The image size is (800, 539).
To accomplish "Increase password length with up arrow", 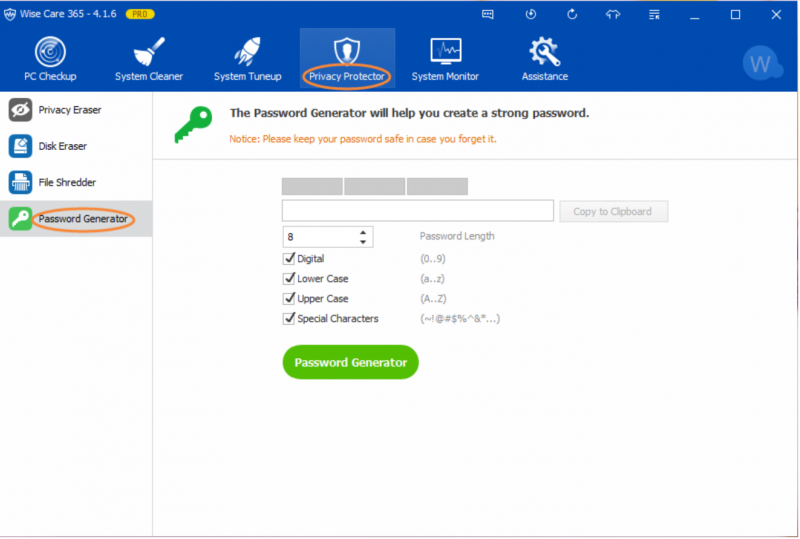I will 363,232.
